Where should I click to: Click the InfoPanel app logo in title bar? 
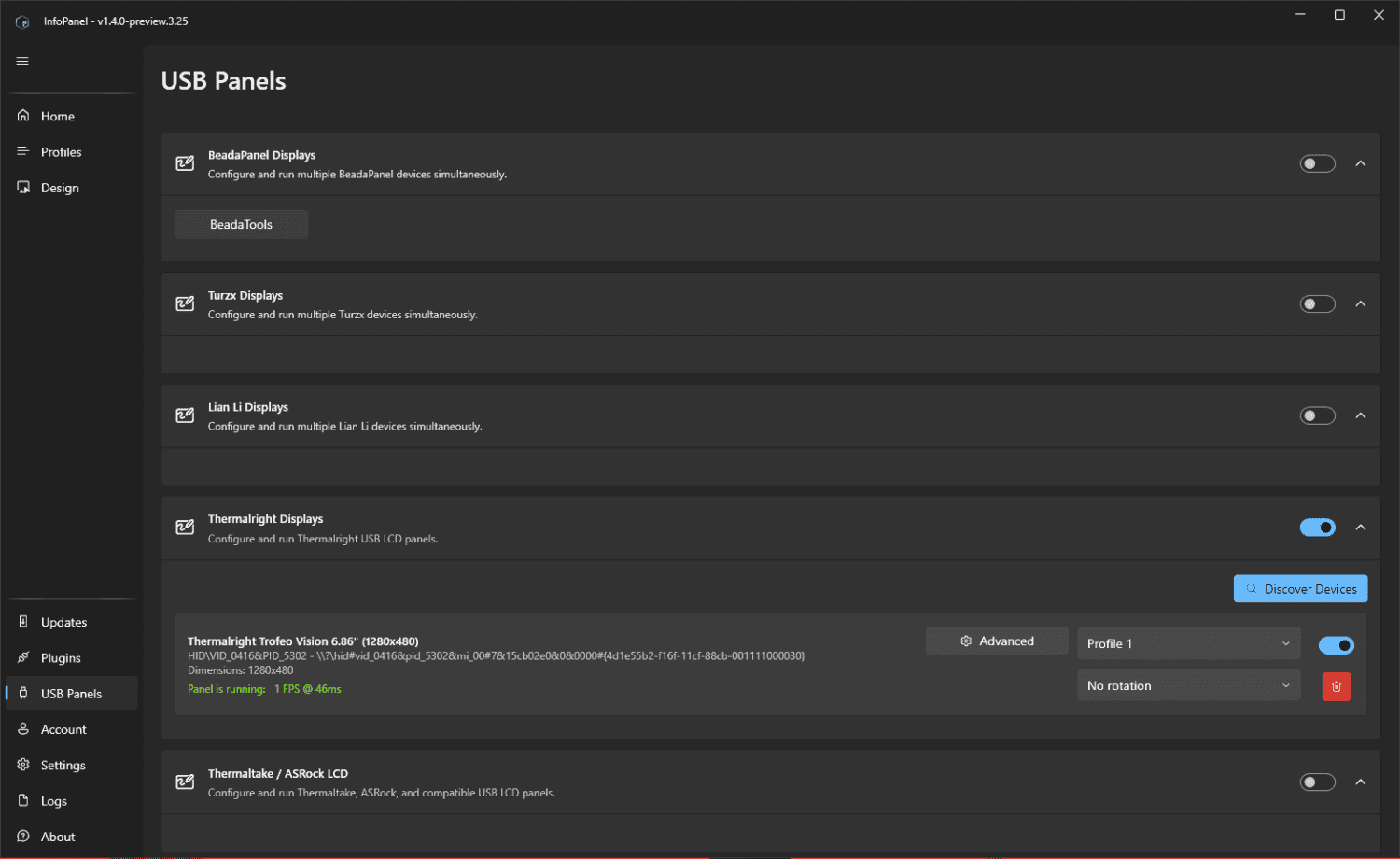[x=22, y=21]
